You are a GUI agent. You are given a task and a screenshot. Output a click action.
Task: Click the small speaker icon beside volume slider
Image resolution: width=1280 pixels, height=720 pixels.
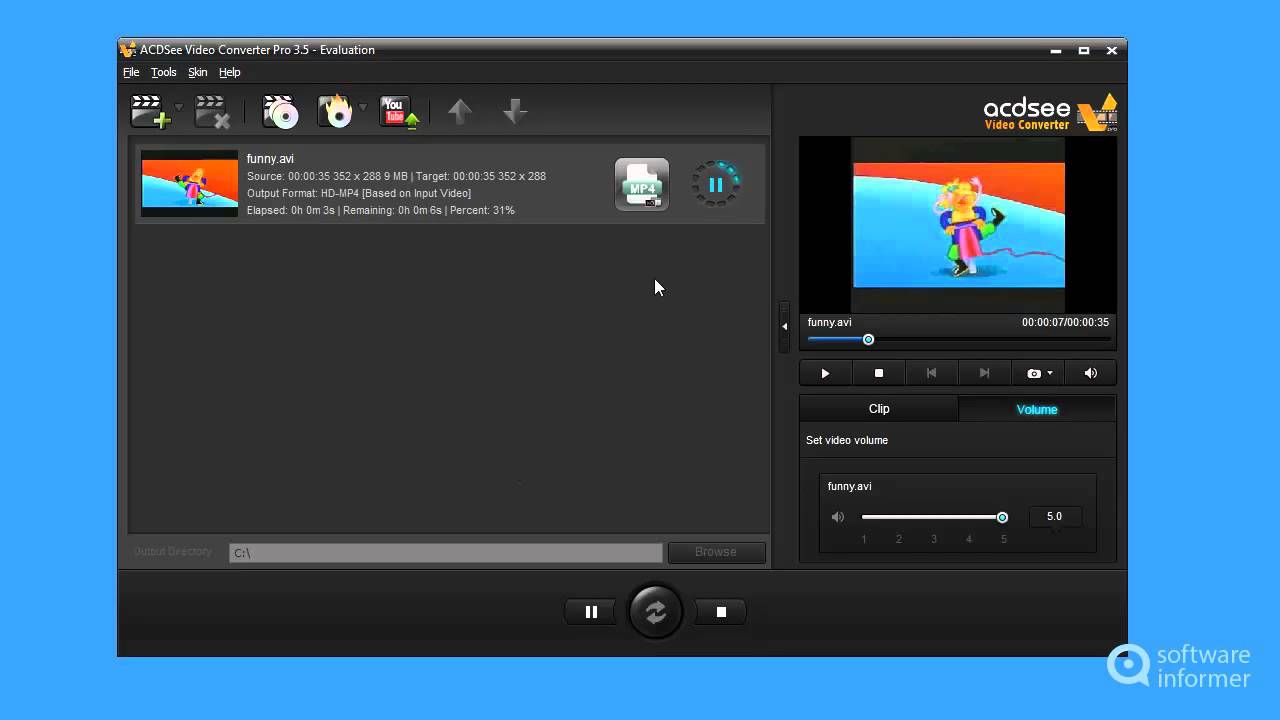coord(838,517)
